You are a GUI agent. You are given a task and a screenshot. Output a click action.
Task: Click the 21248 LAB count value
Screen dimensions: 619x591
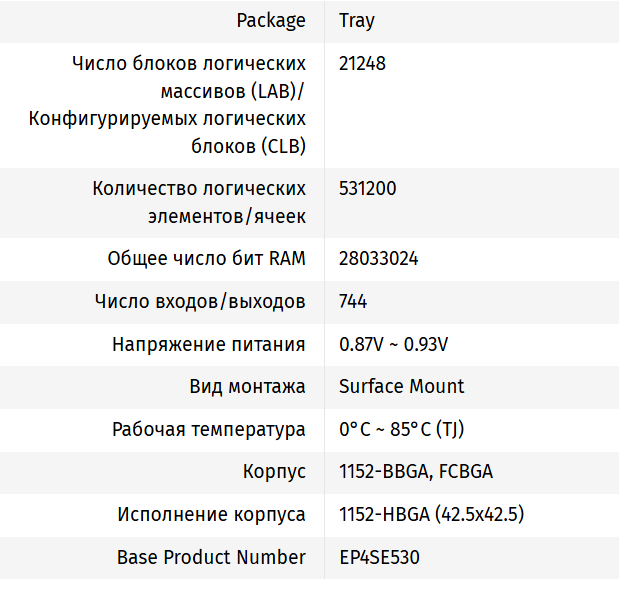[362, 63]
